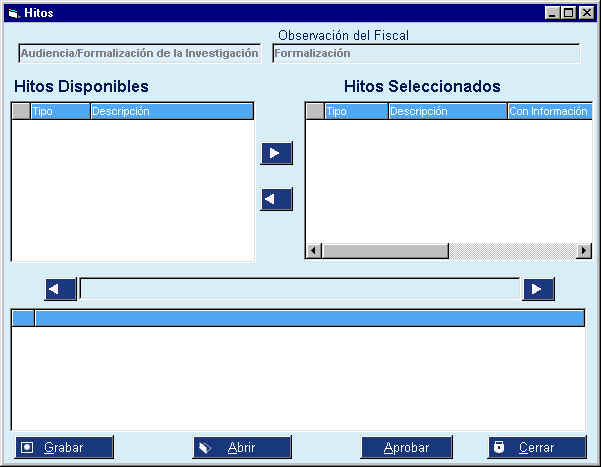Viewport: 601px width, 467px height.
Task: Click the Hitos Seleccionados horizontal scrollbar left arrow
Action: pos(314,251)
